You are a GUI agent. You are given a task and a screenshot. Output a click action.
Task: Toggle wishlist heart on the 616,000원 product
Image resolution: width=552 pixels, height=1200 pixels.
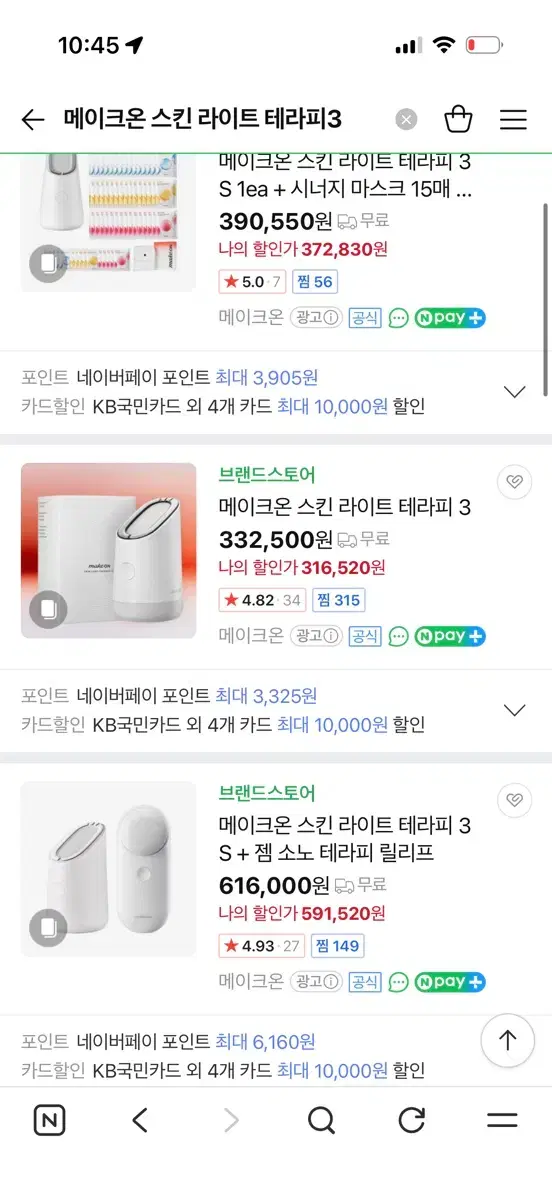click(x=514, y=800)
